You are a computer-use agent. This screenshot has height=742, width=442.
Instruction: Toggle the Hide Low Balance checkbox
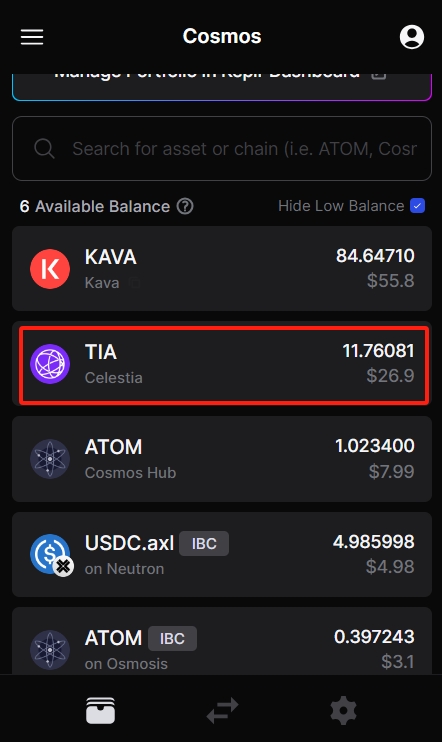417,206
